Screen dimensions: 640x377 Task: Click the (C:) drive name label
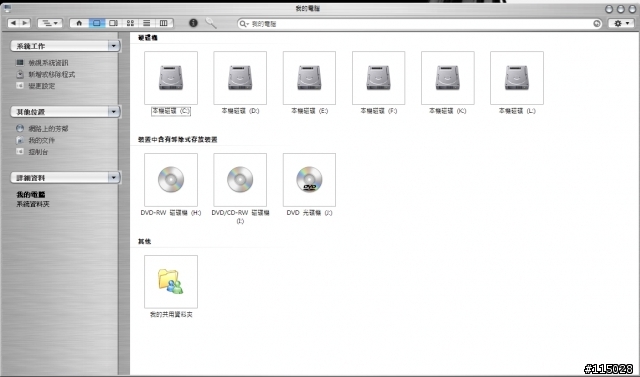coord(171,111)
